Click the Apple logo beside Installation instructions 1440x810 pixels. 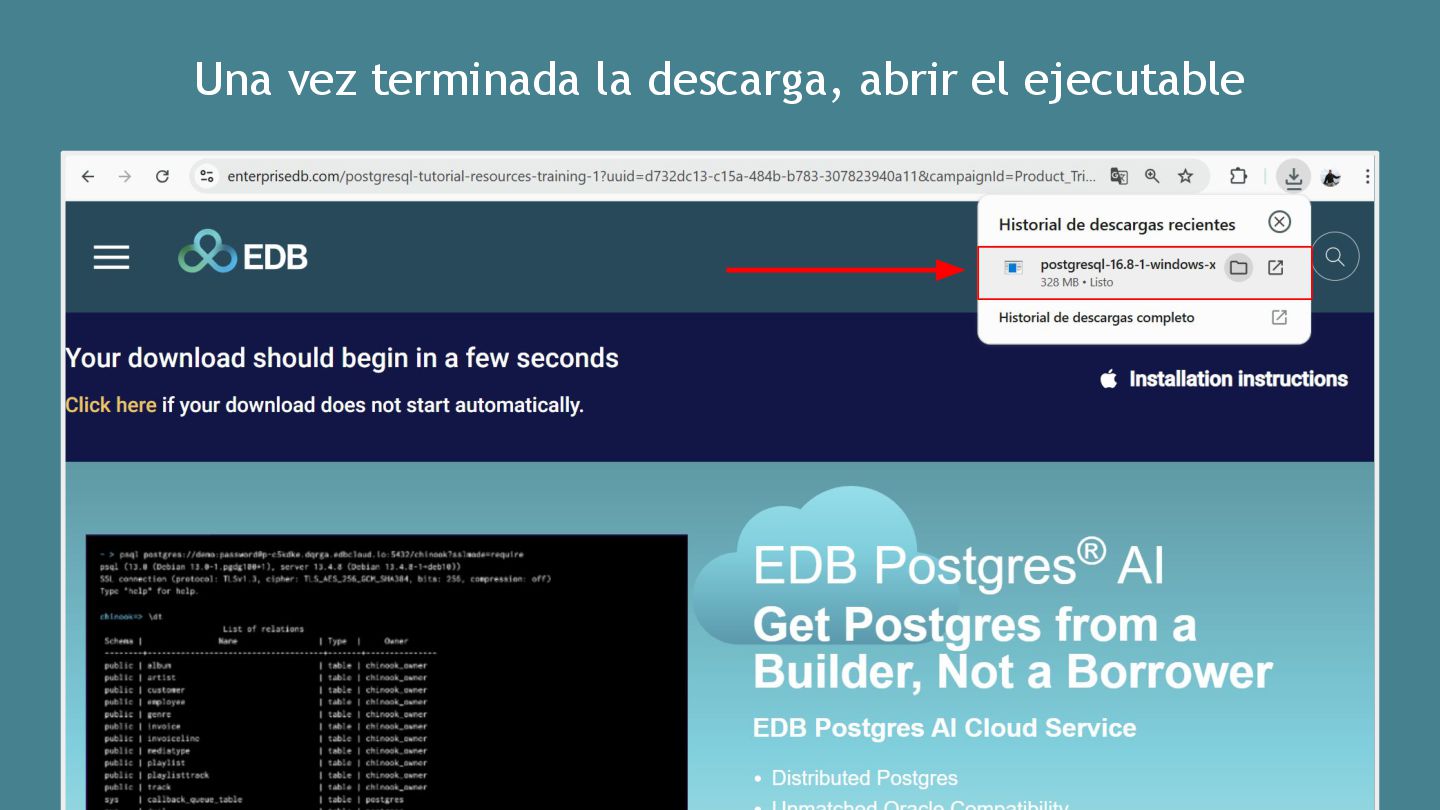pos(1108,379)
